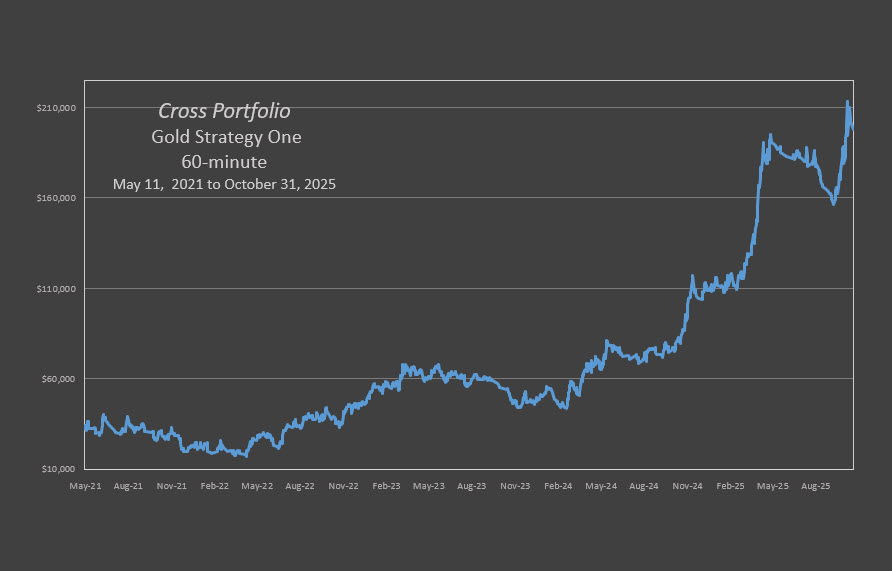This screenshot has height=571, width=892.
Task: Select the Nov-24 x-axis label
Action: point(687,486)
